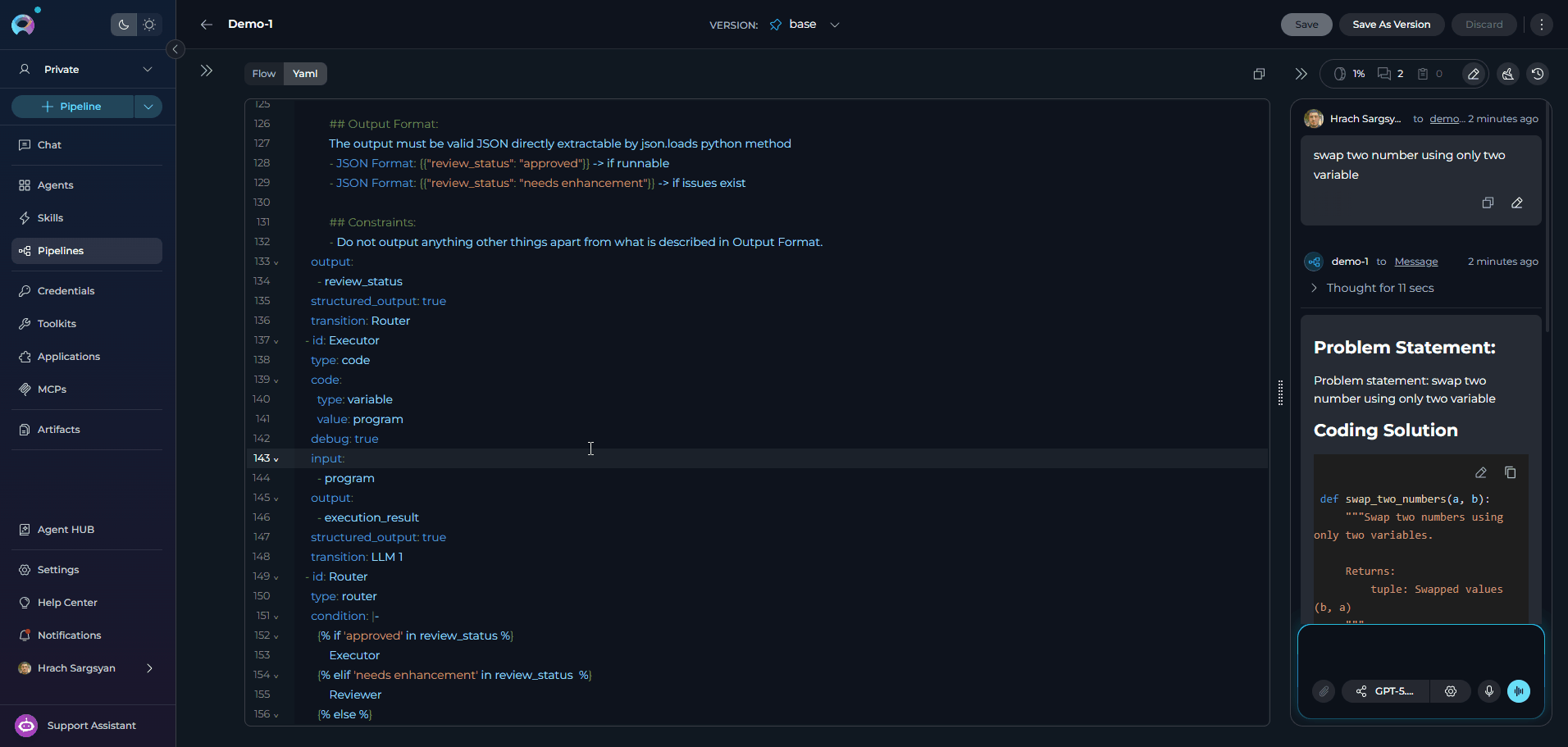Expand the Hrach Sargsyan user menu
This screenshot has width=1568, height=747.
click(87, 668)
